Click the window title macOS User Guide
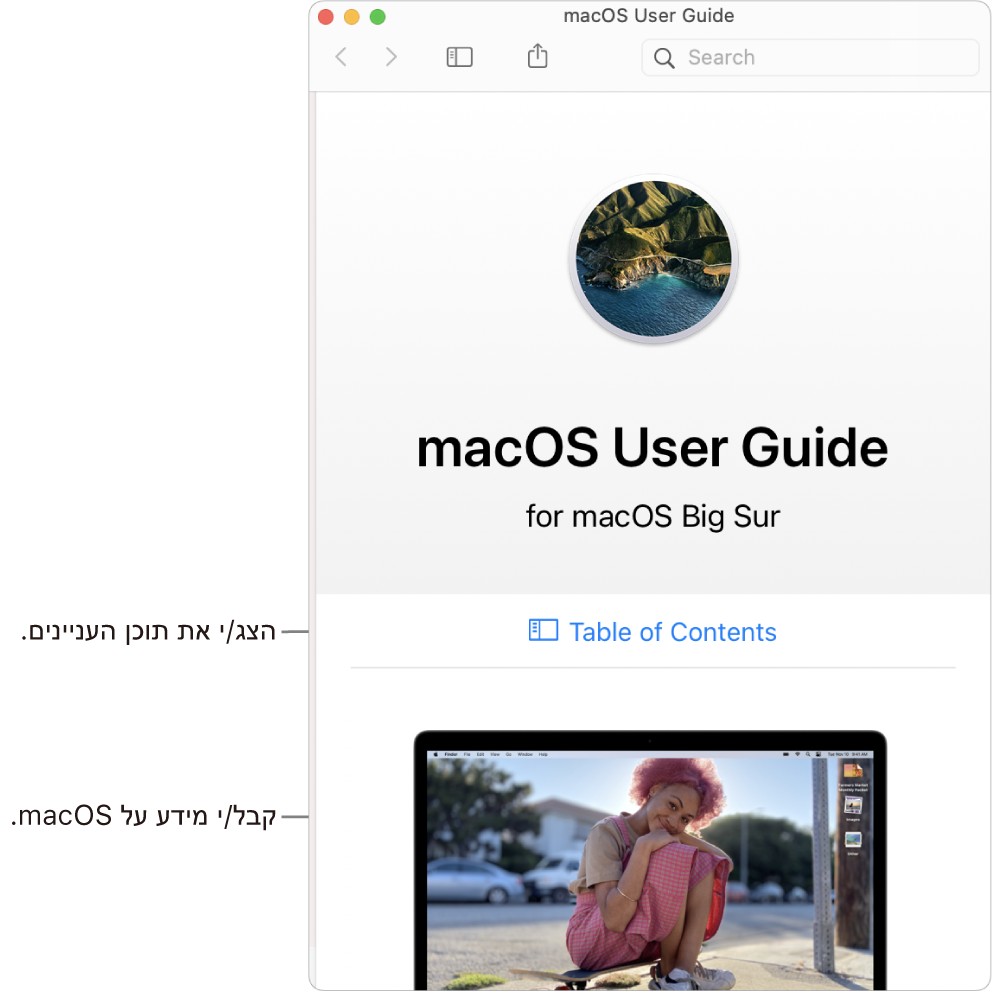The height and width of the screenshot is (992, 992). pos(648,15)
